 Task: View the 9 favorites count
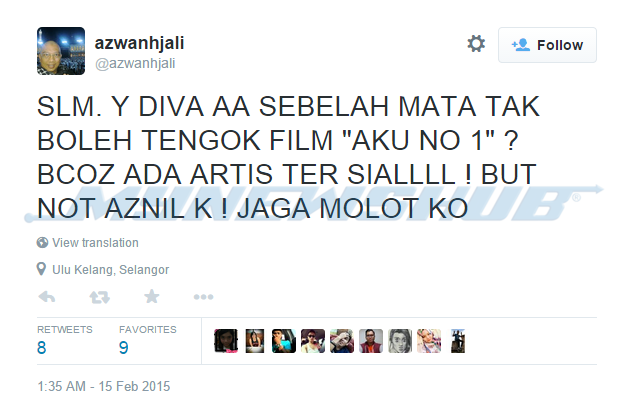coord(124,348)
